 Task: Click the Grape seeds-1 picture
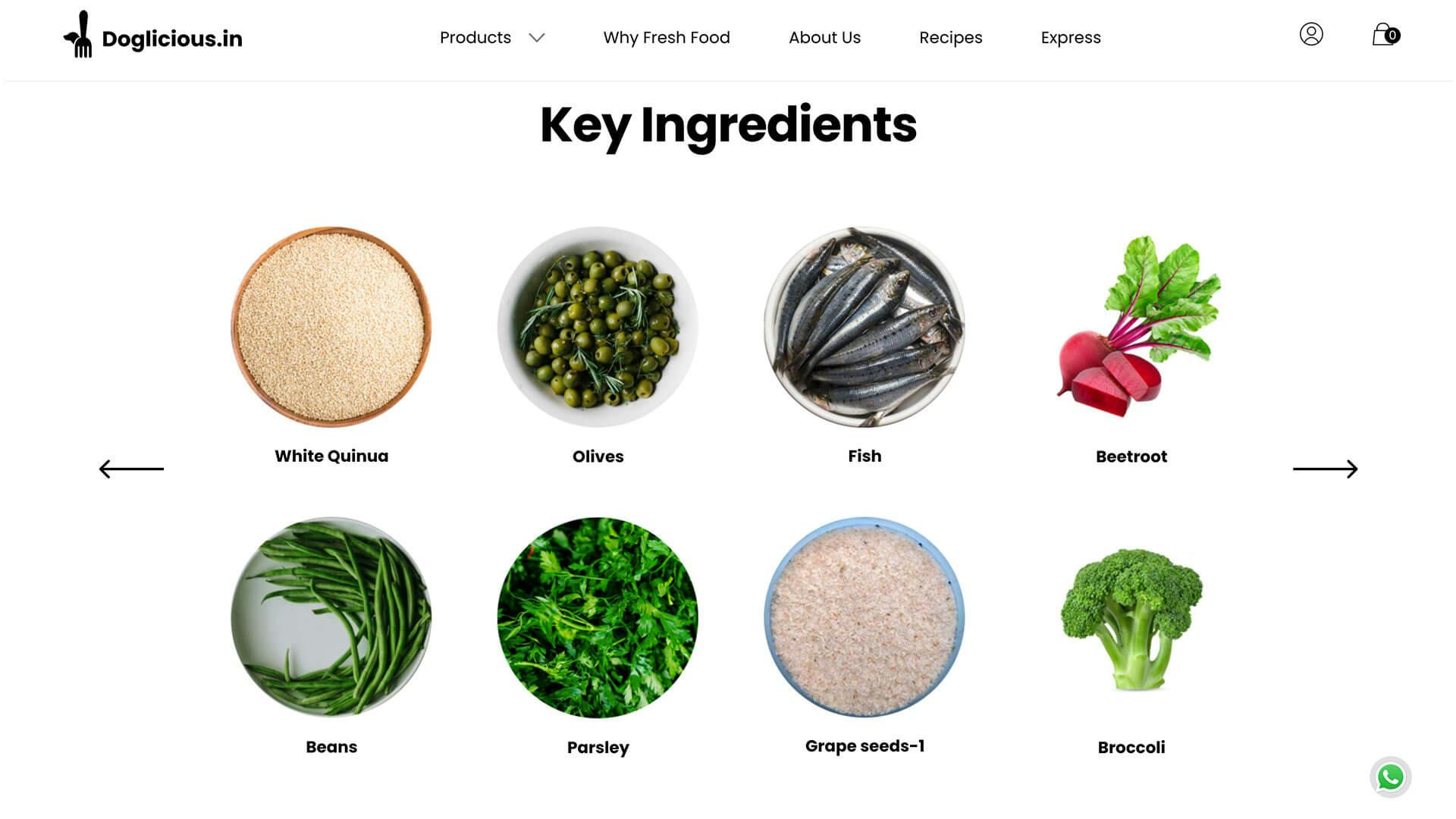pyautogui.click(x=864, y=617)
